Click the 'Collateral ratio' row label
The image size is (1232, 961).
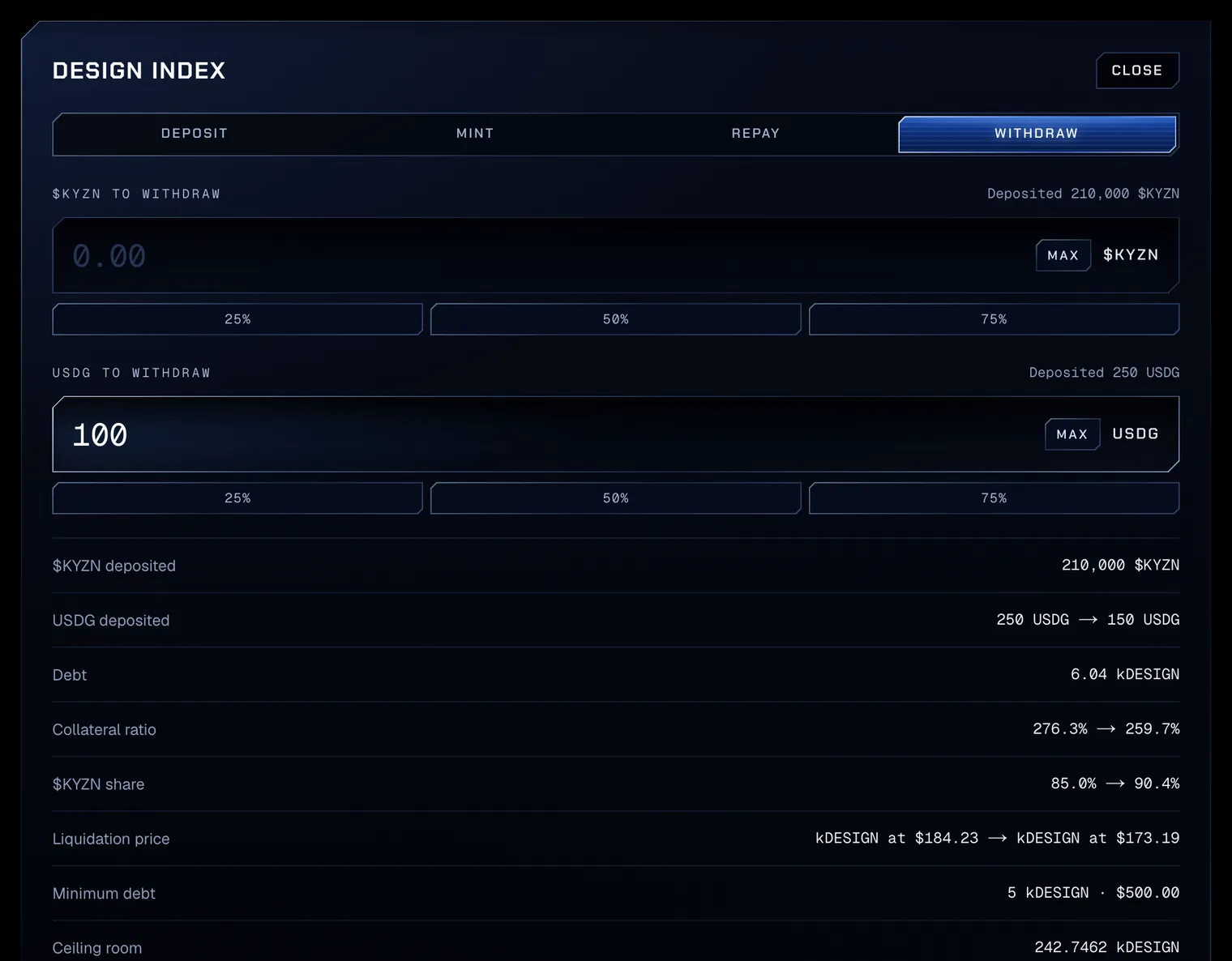[x=105, y=729]
